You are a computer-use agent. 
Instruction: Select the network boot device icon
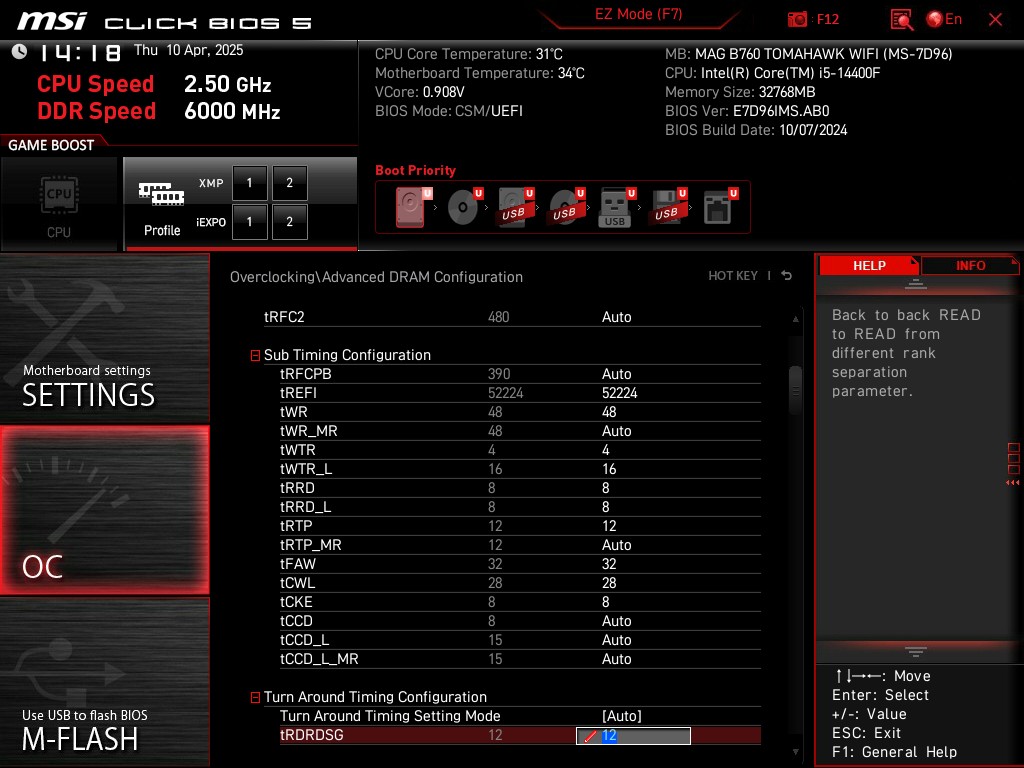pos(720,207)
